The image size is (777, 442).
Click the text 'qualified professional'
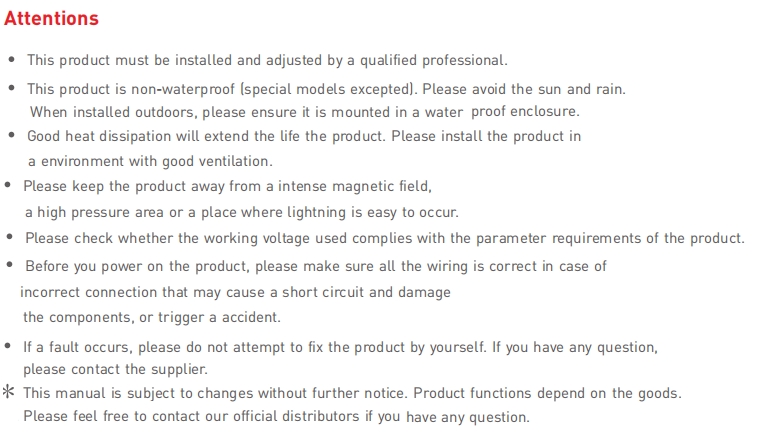[432, 60]
